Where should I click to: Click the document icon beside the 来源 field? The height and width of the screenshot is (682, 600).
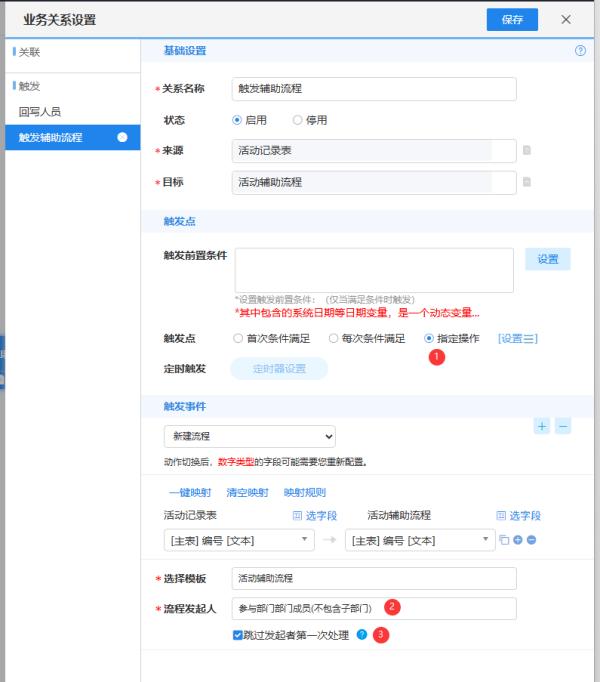click(527, 151)
